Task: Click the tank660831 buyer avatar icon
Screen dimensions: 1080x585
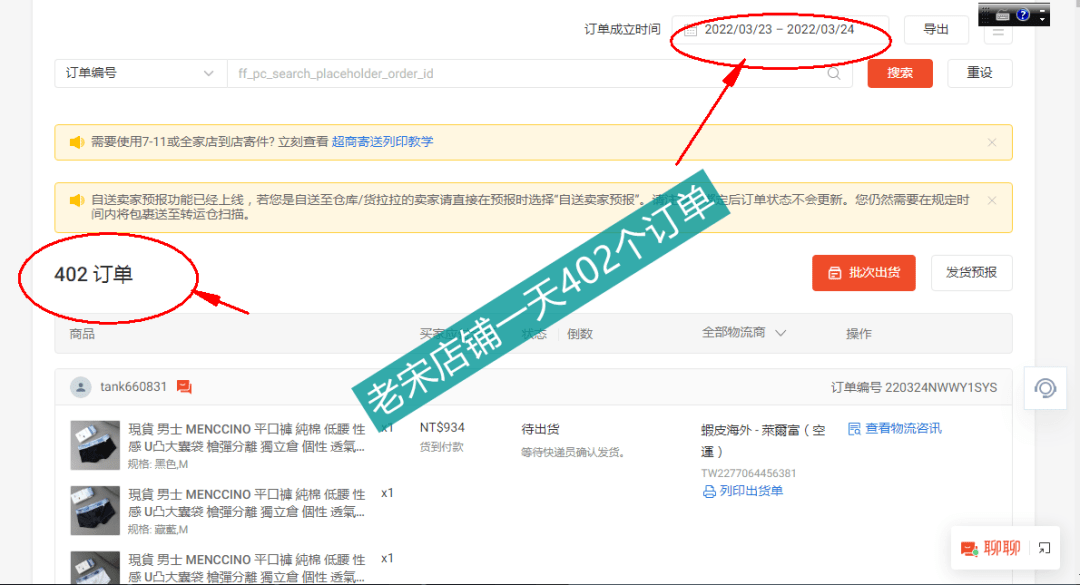Action: click(81, 387)
